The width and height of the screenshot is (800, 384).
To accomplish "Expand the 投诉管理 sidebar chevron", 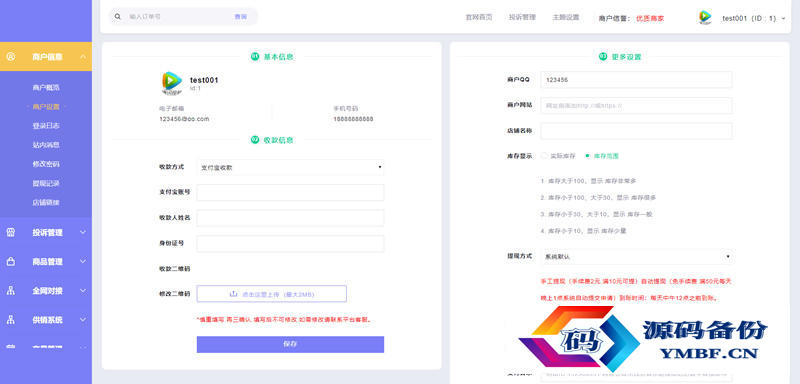I will [83, 233].
